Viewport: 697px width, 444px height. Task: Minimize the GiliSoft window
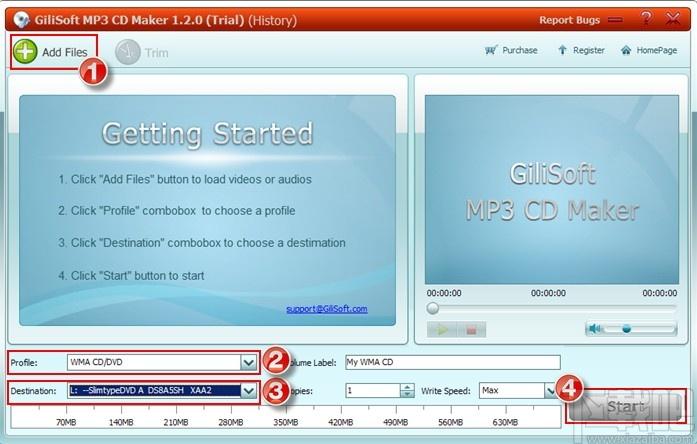[616, 20]
